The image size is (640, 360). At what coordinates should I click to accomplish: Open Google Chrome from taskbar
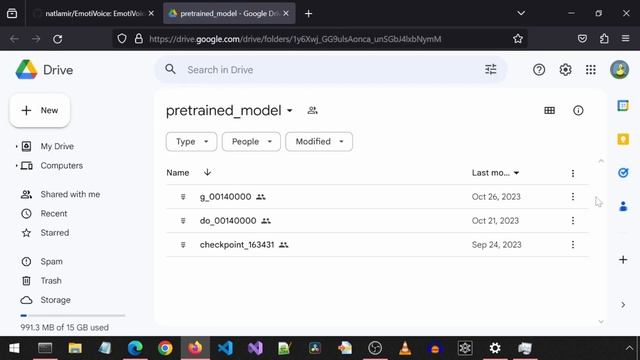(x=165, y=348)
